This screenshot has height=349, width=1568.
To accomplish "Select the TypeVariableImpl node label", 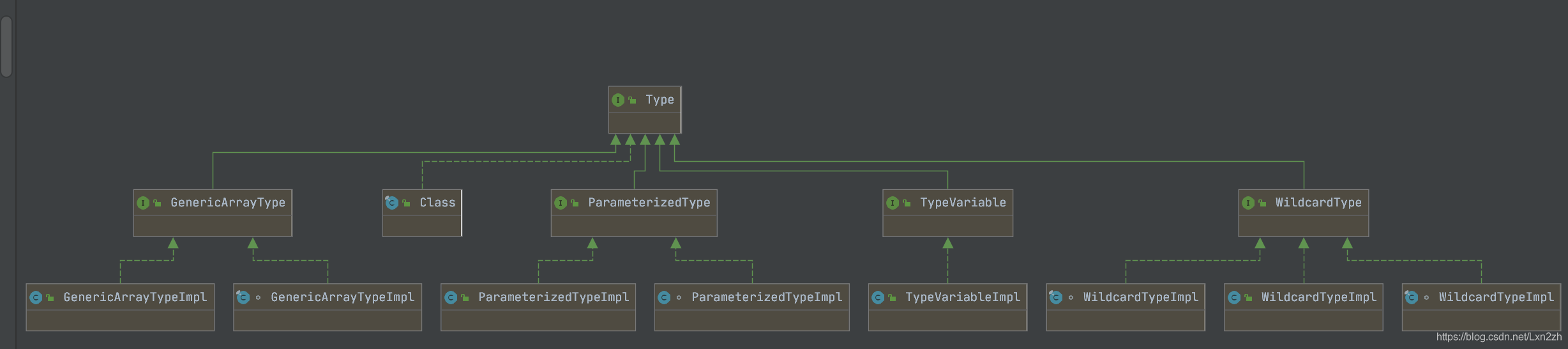I will pyautogui.click(x=963, y=297).
